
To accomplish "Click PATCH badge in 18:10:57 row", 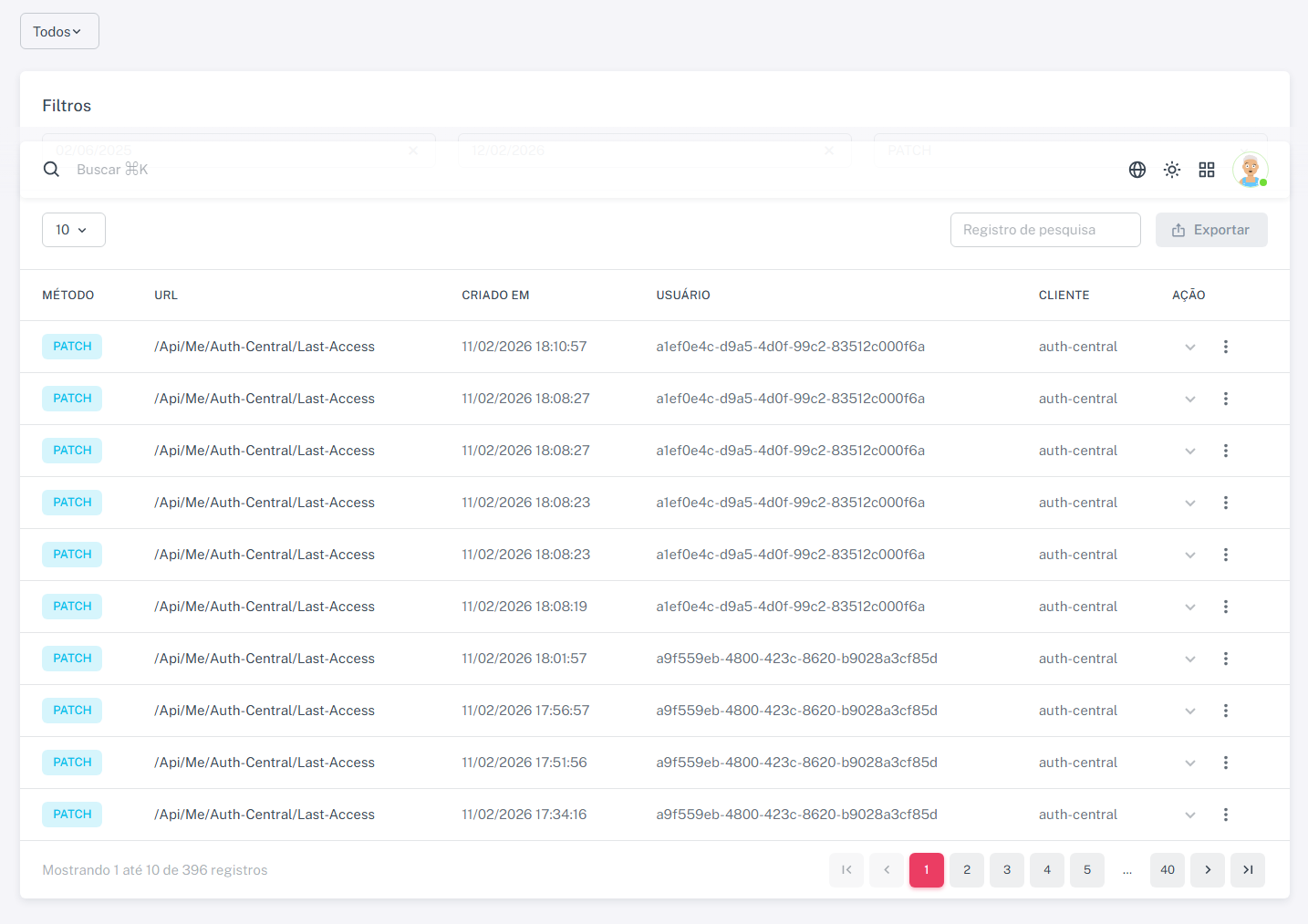I will [72, 347].
